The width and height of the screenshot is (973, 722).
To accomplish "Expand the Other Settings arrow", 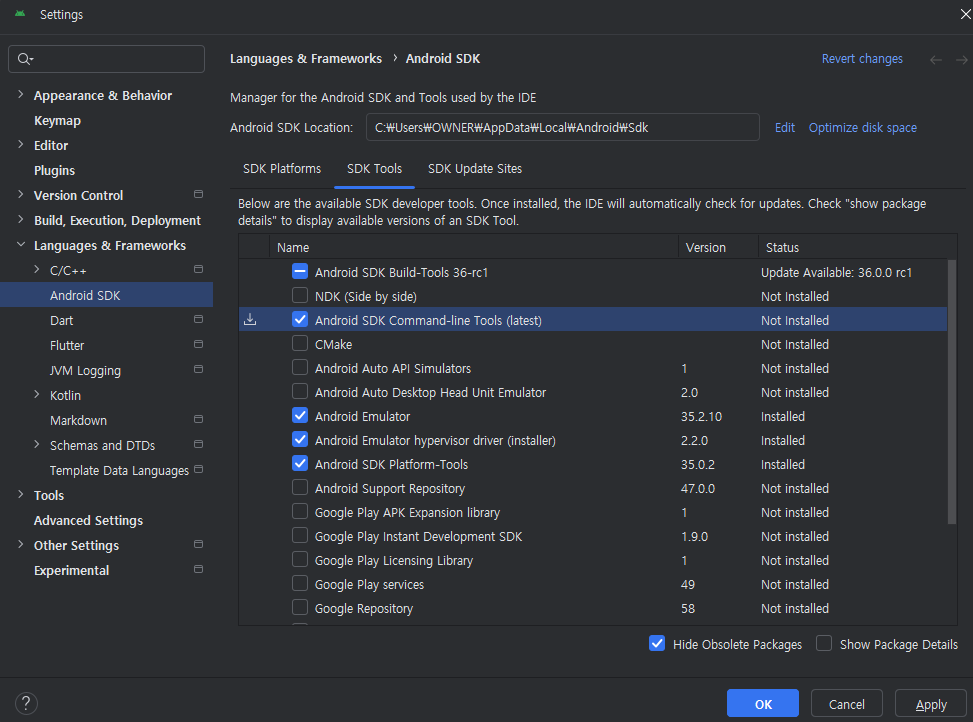I will pyautogui.click(x=20, y=545).
